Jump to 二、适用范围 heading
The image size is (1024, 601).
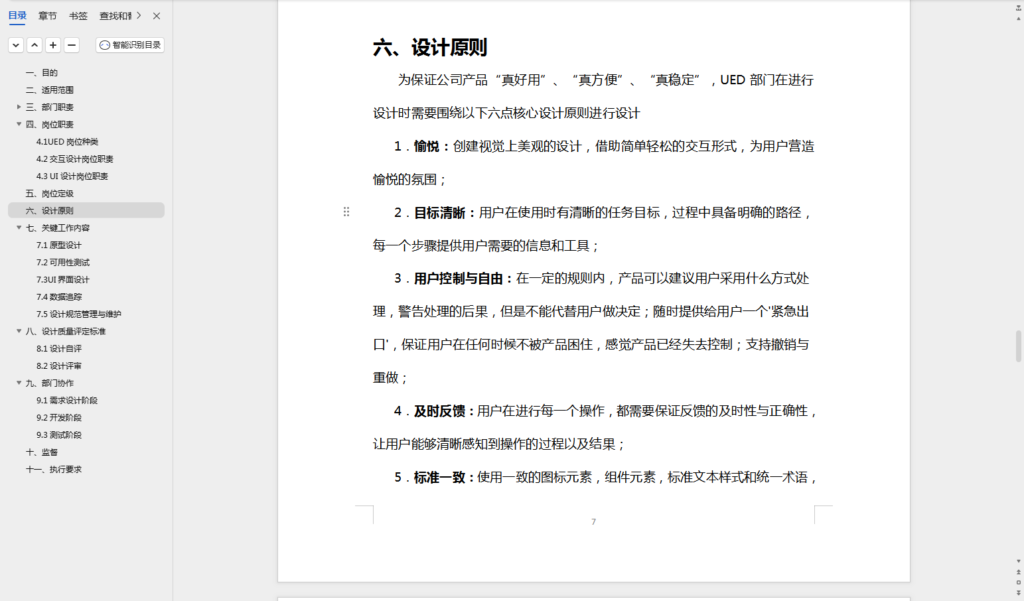coord(50,89)
